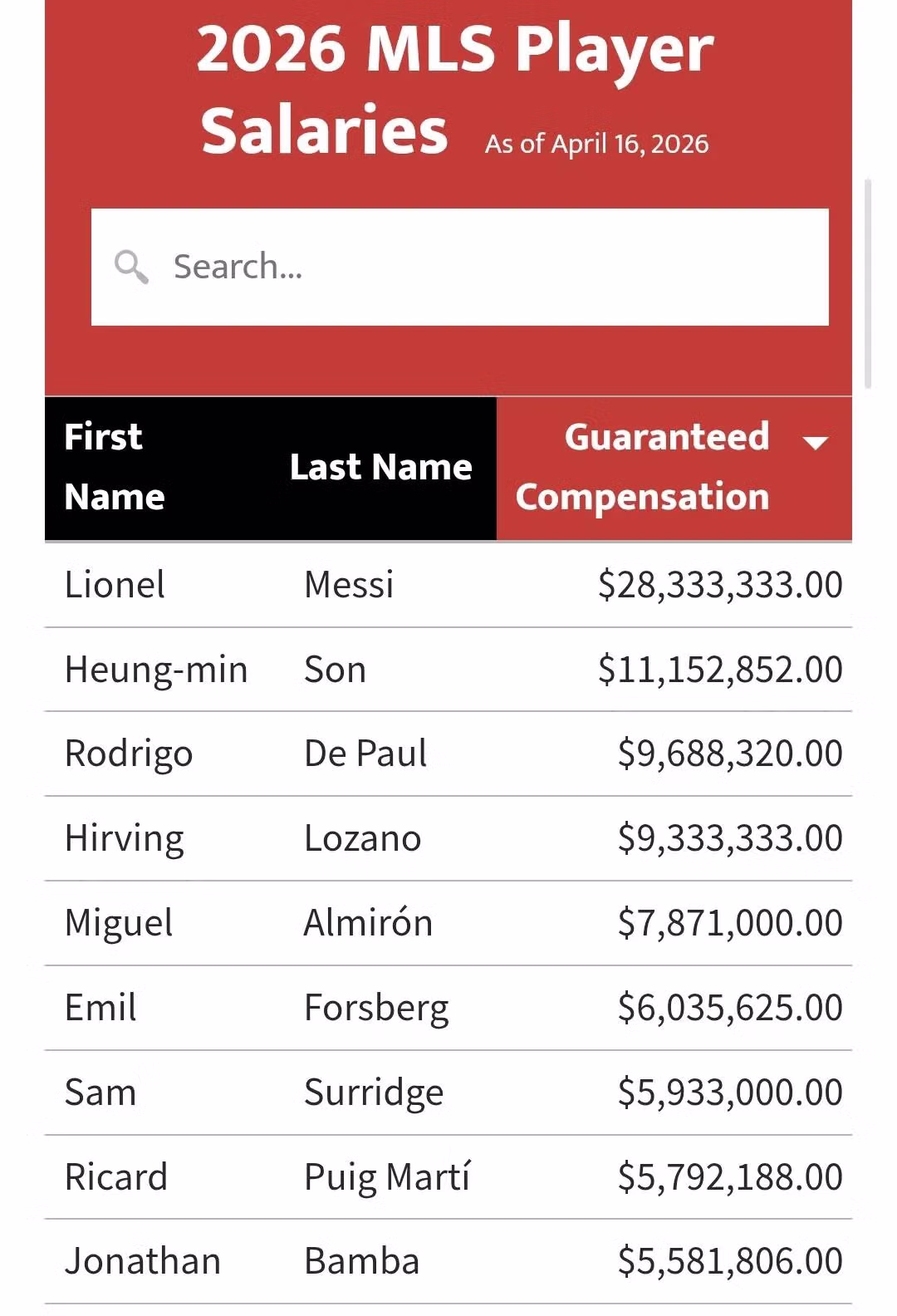897x1316 pixels.
Task: Click the Puig Martí last name cell
Action: (387, 1177)
